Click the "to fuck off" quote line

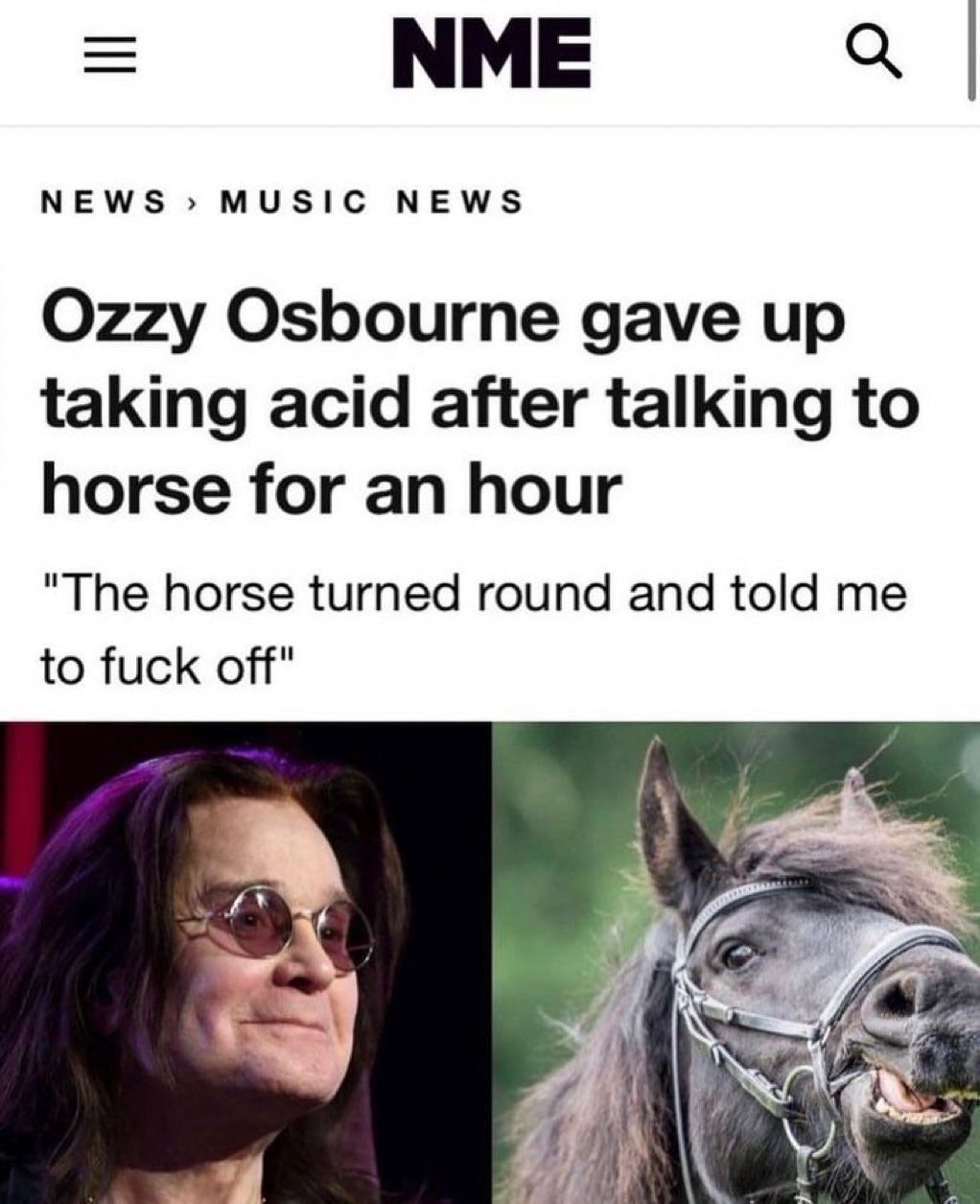click(x=163, y=664)
